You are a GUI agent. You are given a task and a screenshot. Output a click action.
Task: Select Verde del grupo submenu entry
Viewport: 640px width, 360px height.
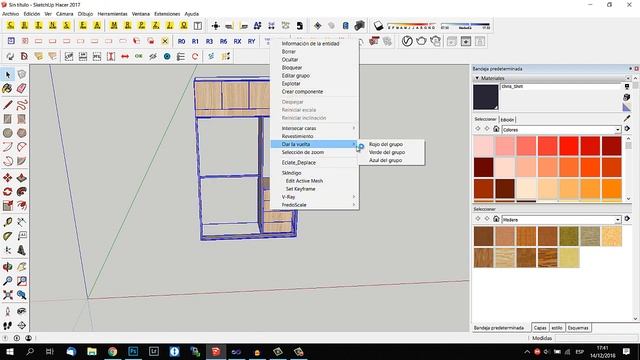coord(387,152)
